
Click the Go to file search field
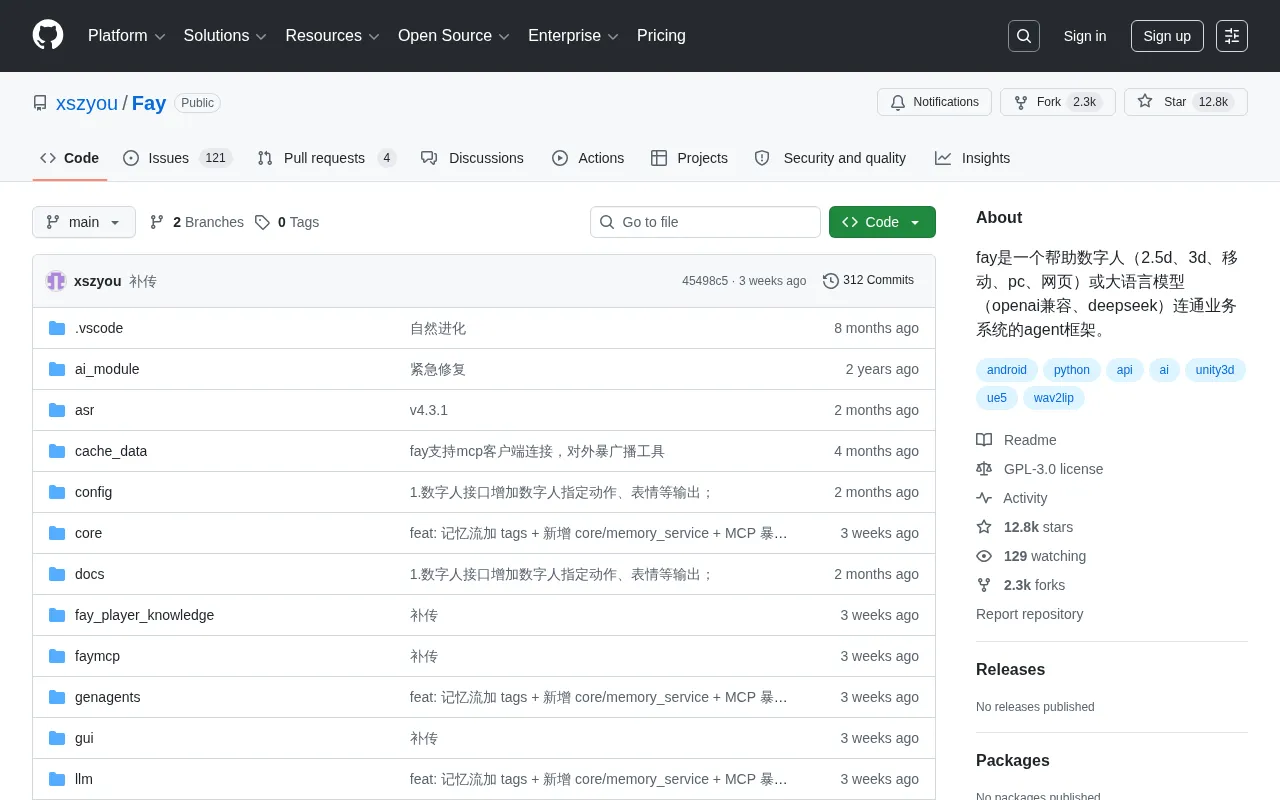click(x=705, y=222)
